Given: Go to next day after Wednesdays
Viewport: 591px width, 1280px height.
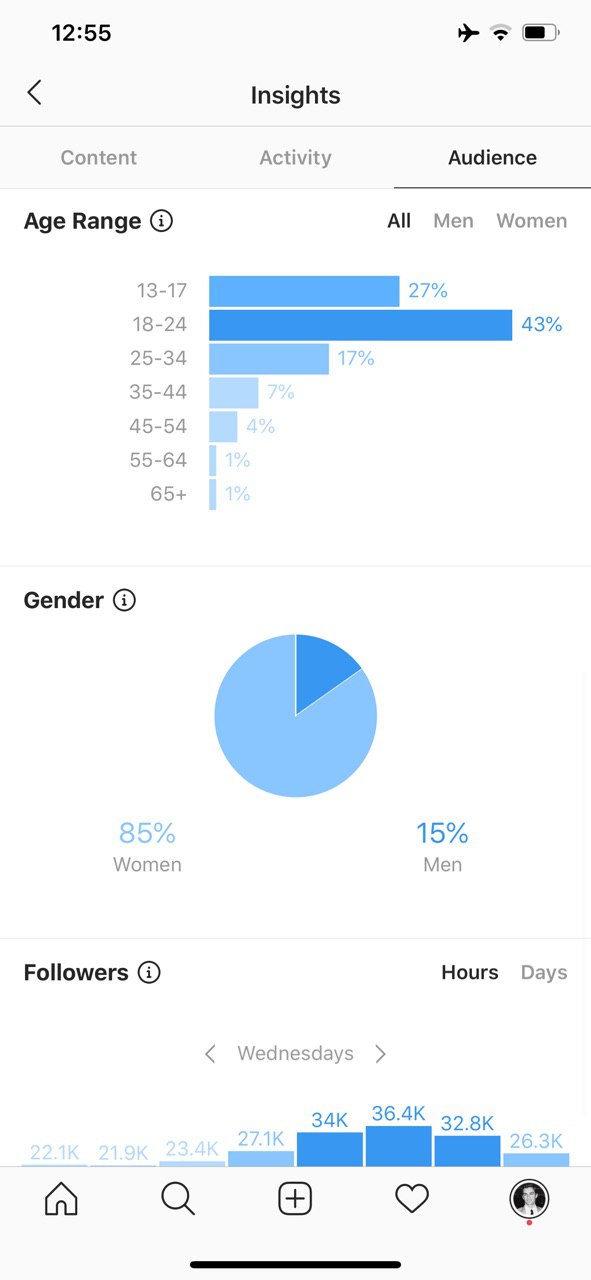Looking at the screenshot, I should click(380, 1053).
